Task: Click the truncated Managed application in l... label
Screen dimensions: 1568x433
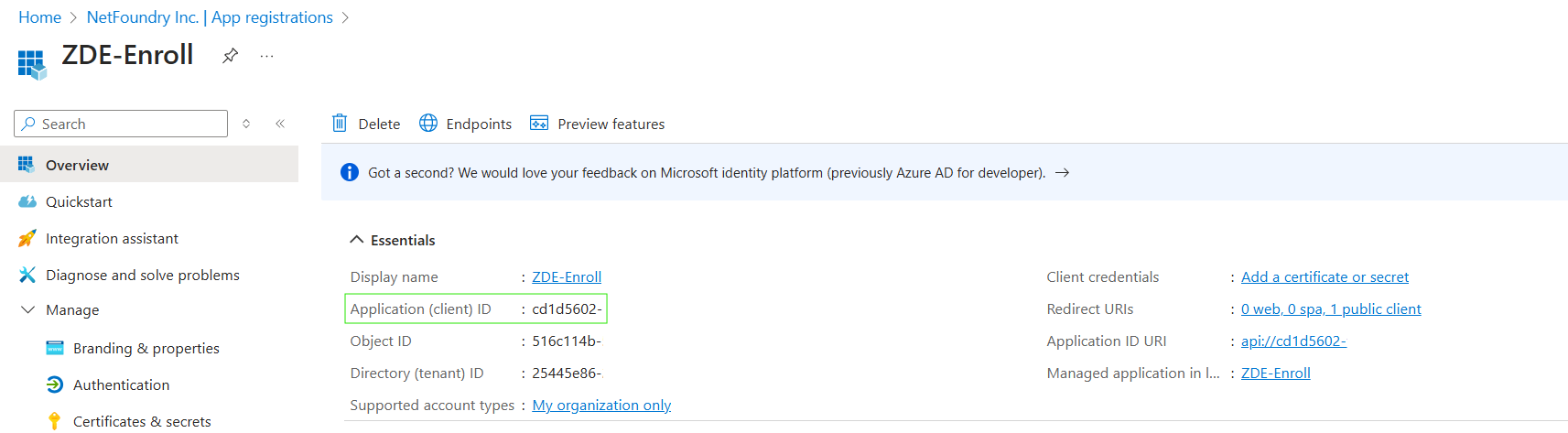Action: tap(1133, 373)
